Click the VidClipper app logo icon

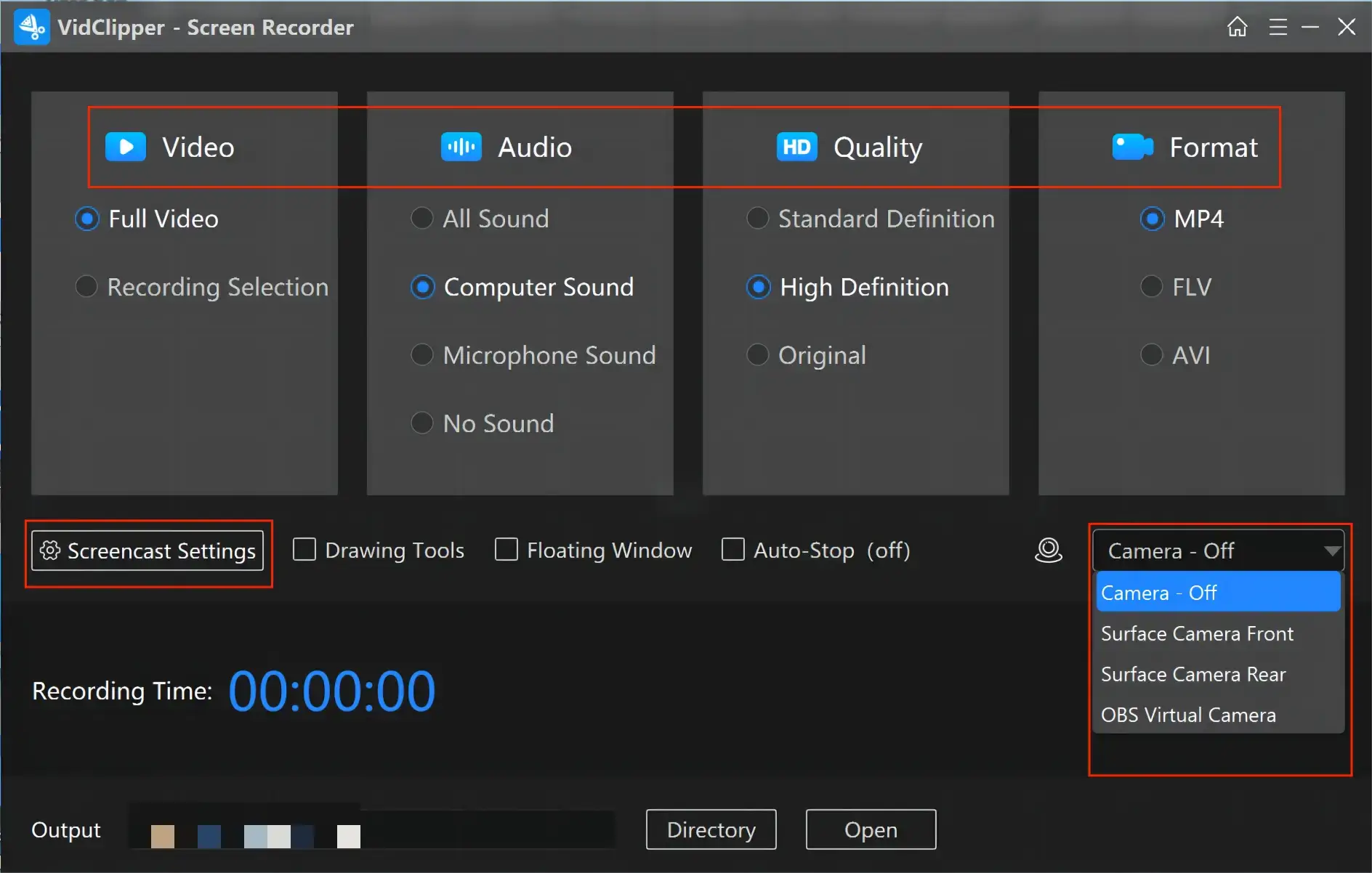point(32,27)
